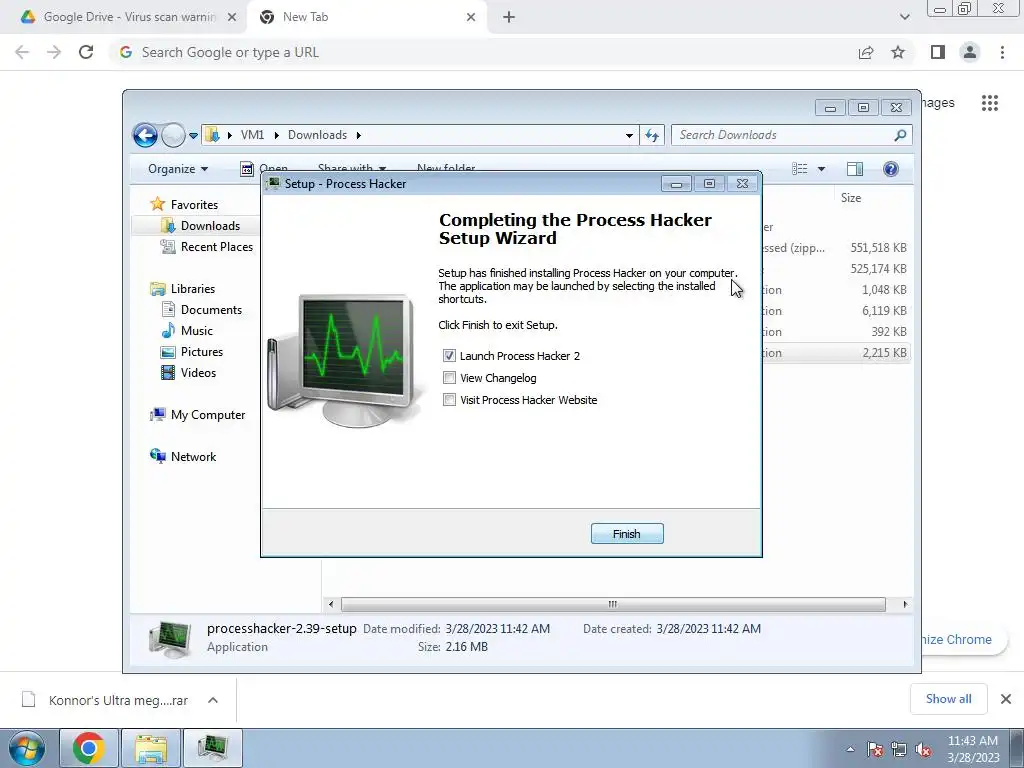
Task: Enable the View Changelog checkbox
Action: pos(449,378)
